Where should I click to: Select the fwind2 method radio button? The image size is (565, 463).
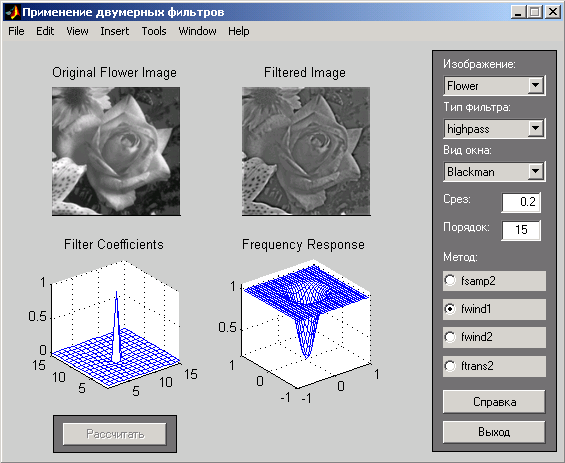(x=494, y=337)
